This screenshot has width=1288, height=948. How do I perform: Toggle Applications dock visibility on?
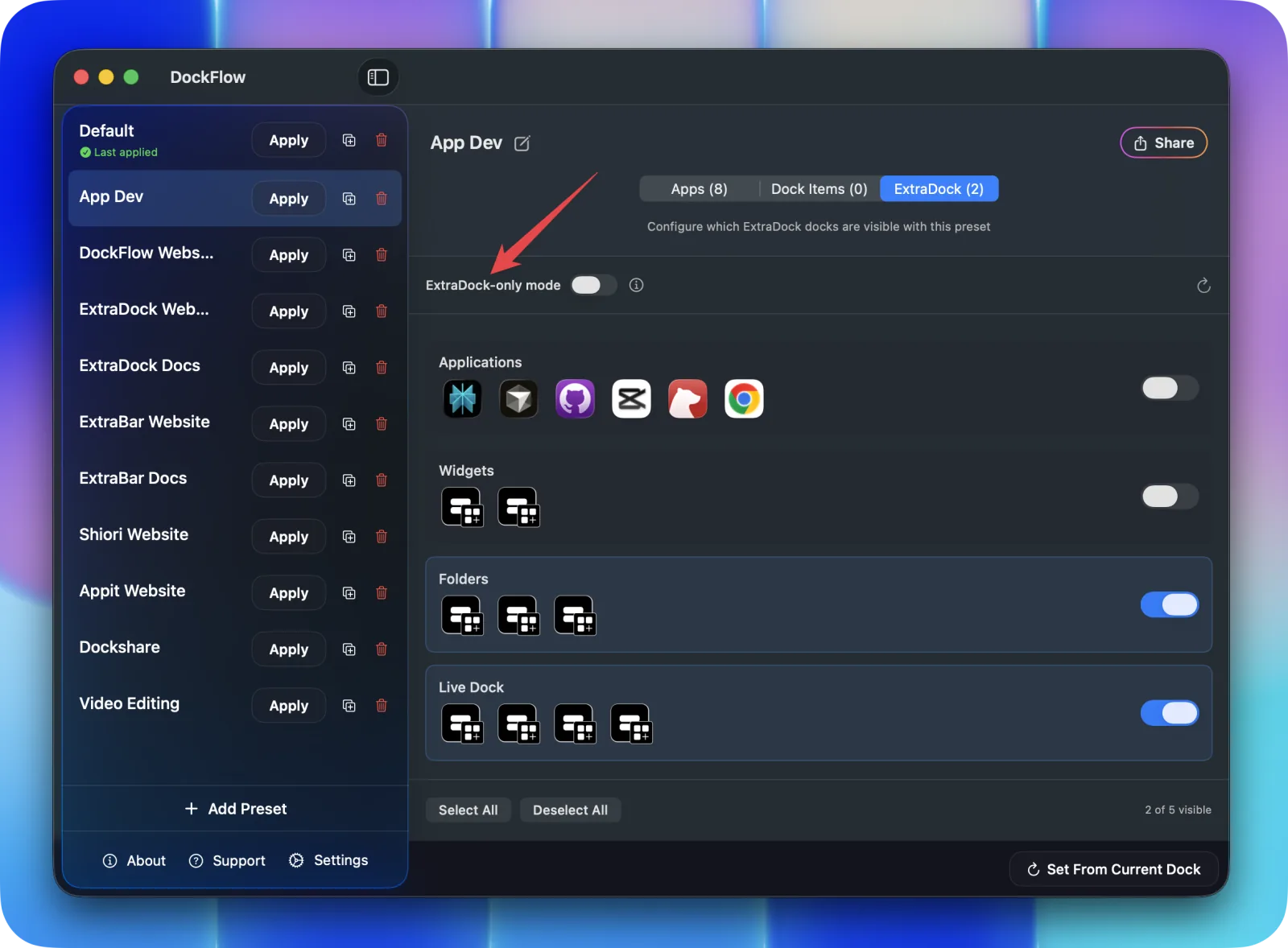click(x=1170, y=388)
